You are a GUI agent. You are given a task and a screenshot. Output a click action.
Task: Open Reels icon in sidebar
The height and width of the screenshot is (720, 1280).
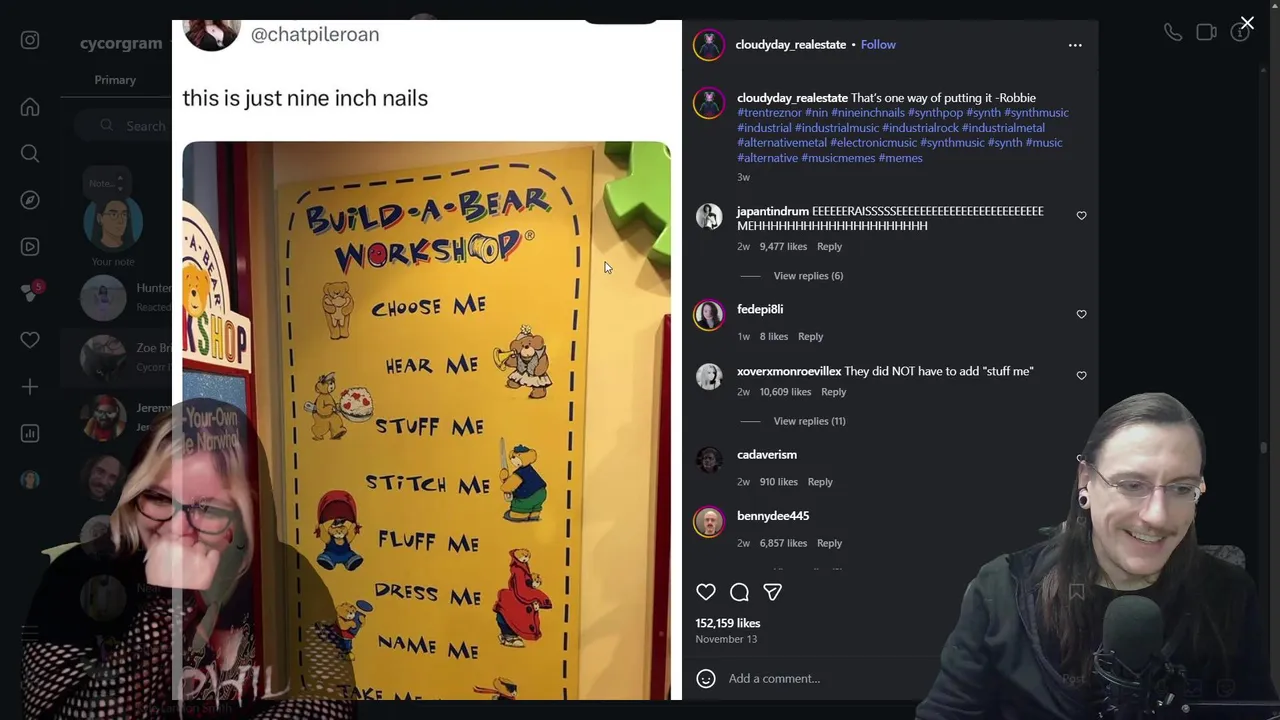tap(30, 247)
